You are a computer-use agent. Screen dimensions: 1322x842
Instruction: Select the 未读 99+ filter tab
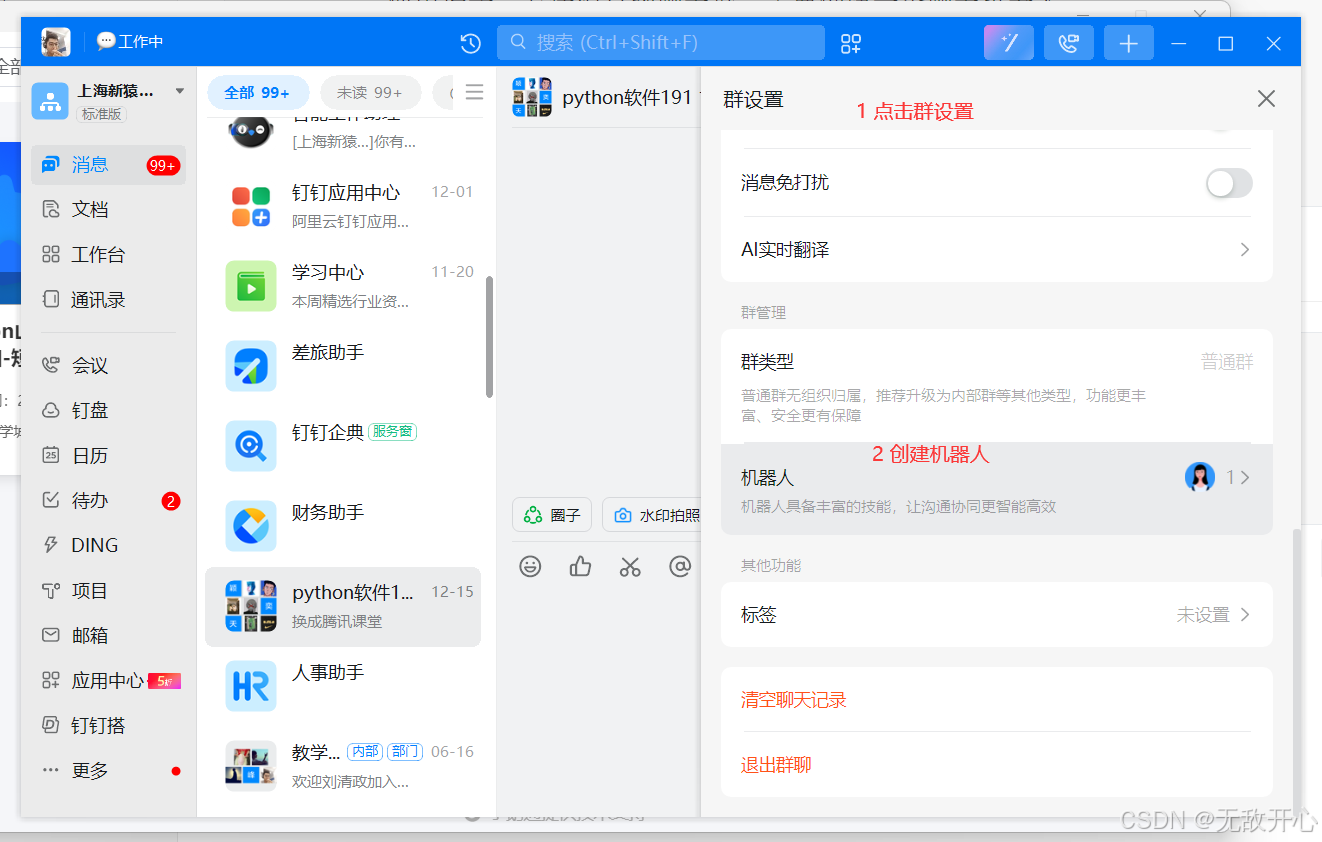point(370,92)
